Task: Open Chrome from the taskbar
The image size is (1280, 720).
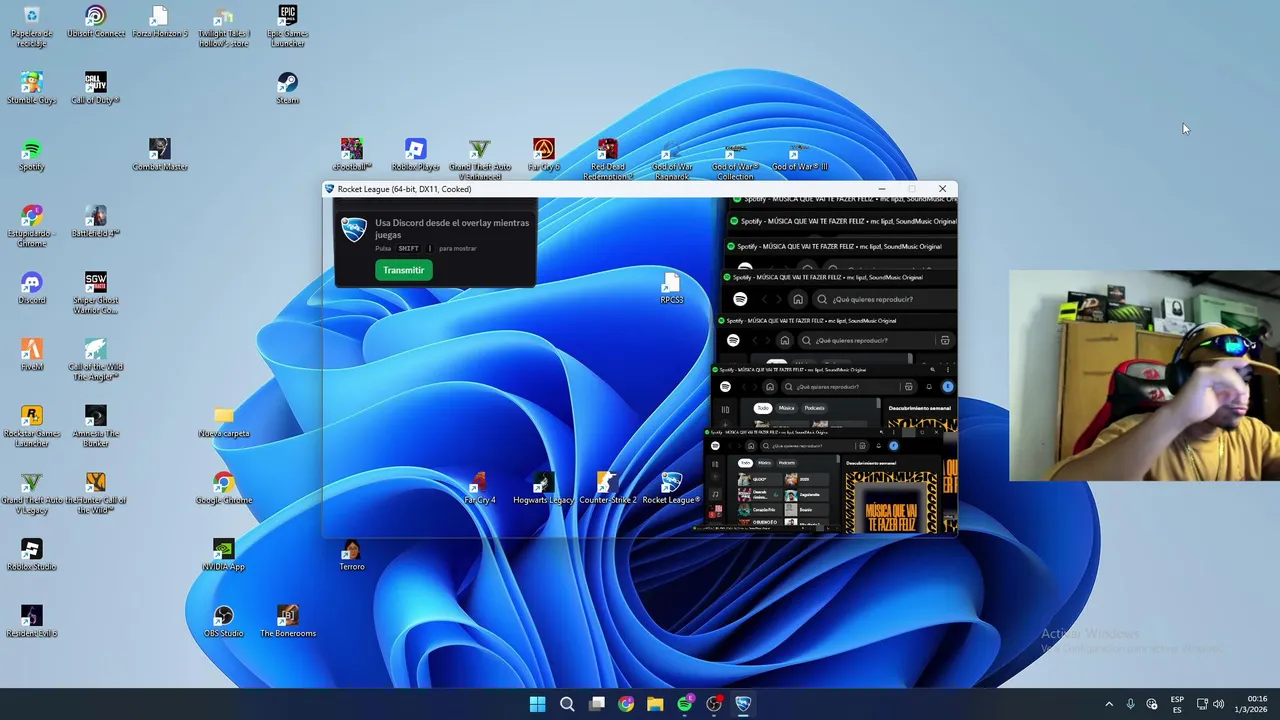Action: [626, 704]
